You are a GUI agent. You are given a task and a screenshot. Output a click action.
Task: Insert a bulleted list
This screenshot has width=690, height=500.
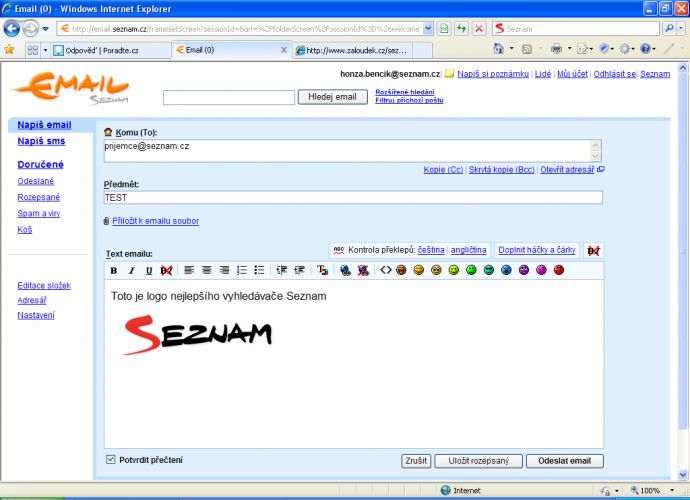pos(260,270)
